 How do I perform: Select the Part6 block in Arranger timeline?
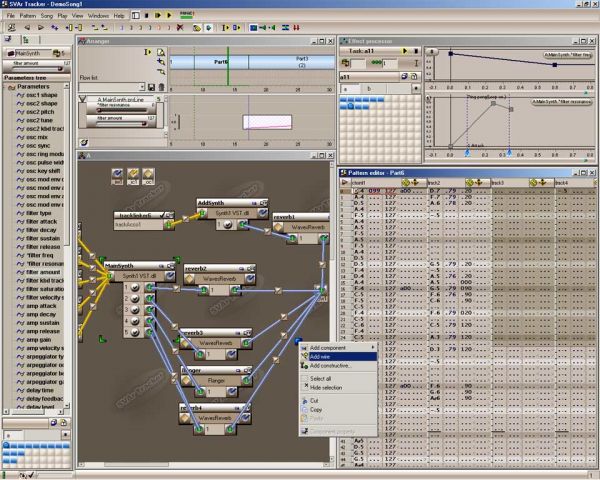point(220,62)
